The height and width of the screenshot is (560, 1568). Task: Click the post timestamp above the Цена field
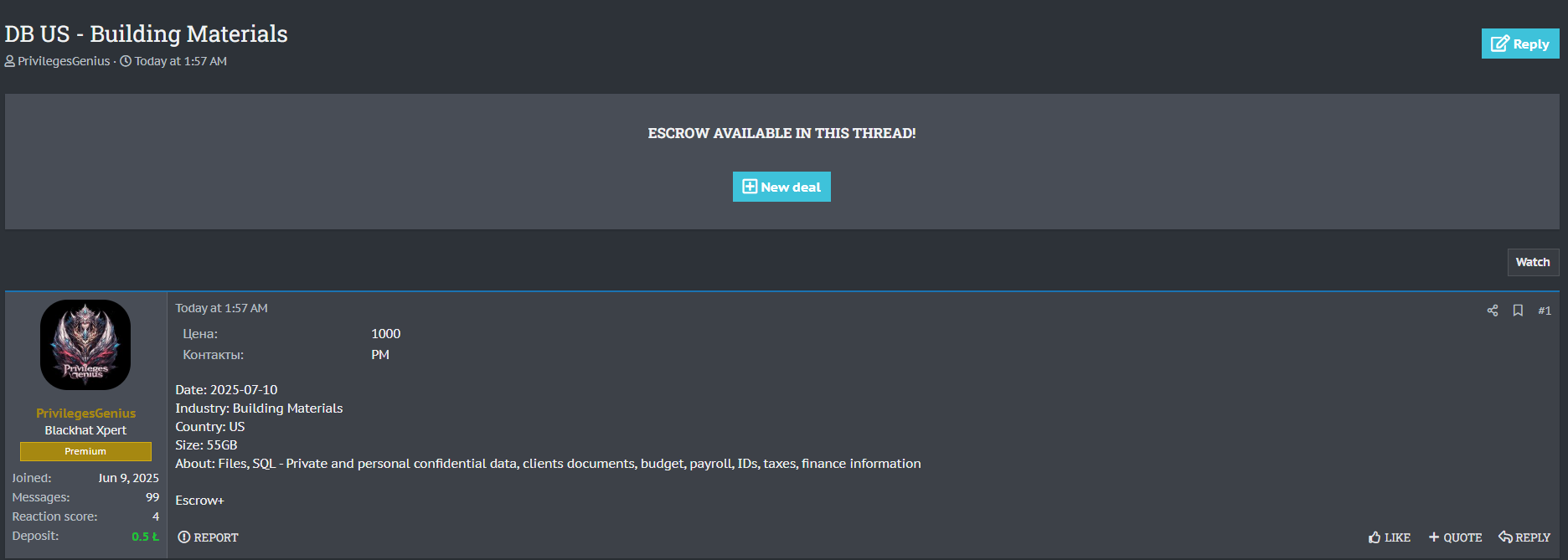pos(221,308)
